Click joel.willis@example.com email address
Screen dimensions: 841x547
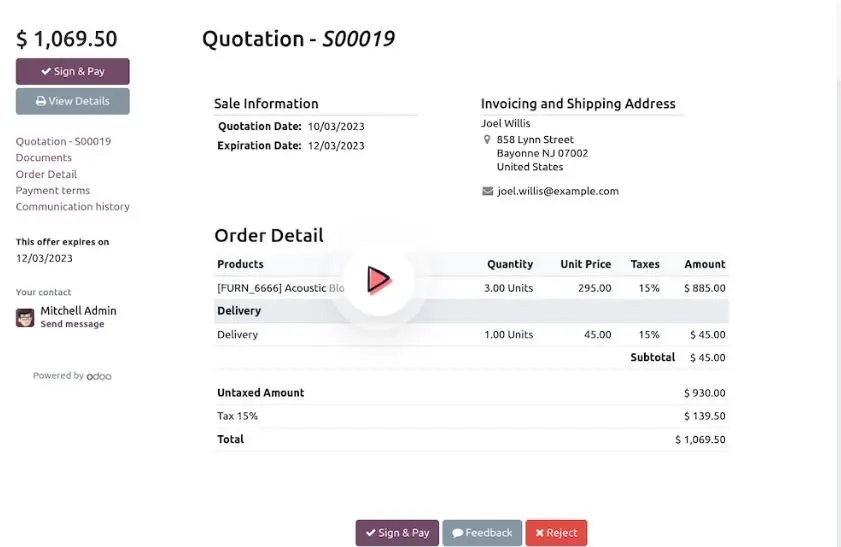pos(557,191)
